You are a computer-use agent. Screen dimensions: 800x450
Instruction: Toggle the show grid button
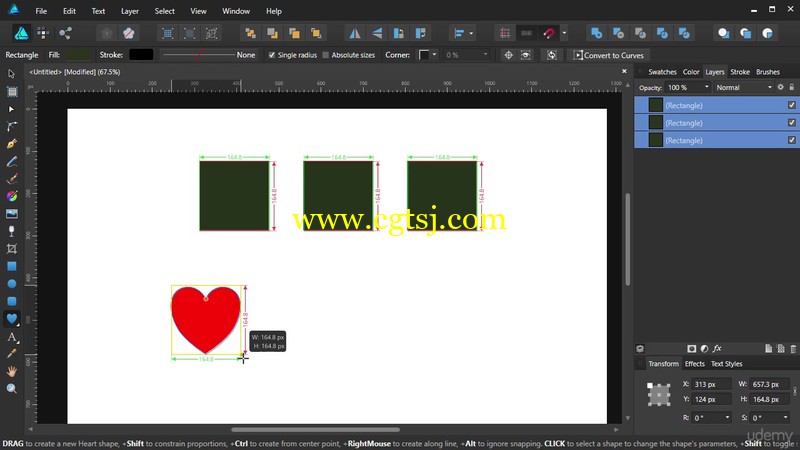pos(505,33)
